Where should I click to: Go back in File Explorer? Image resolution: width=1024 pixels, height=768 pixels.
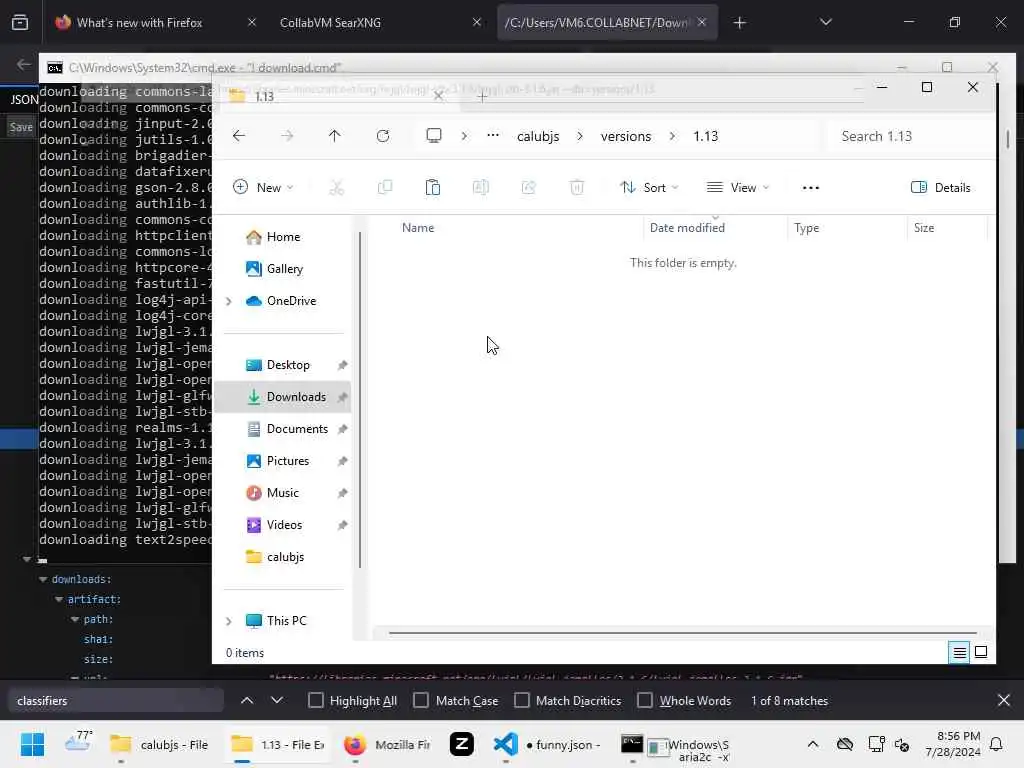pyautogui.click(x=239, y=136)
